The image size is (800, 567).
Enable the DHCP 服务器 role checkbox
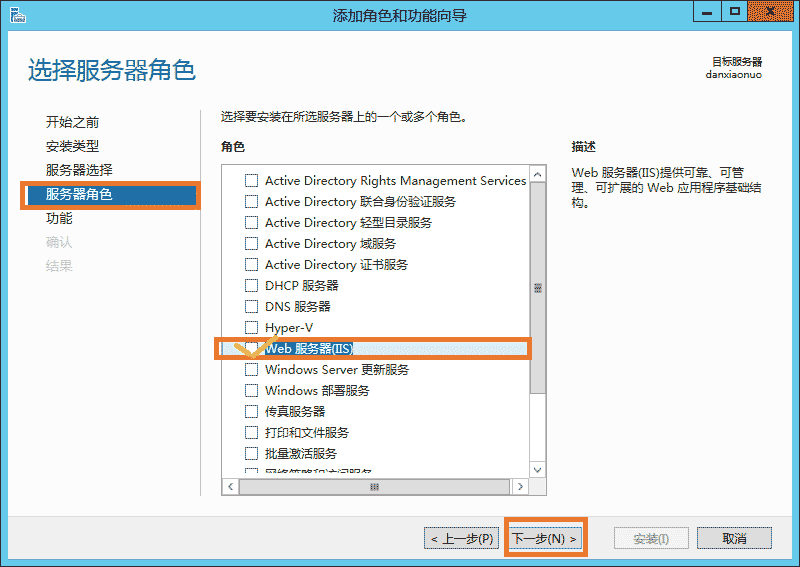click(x=252, y=286)
